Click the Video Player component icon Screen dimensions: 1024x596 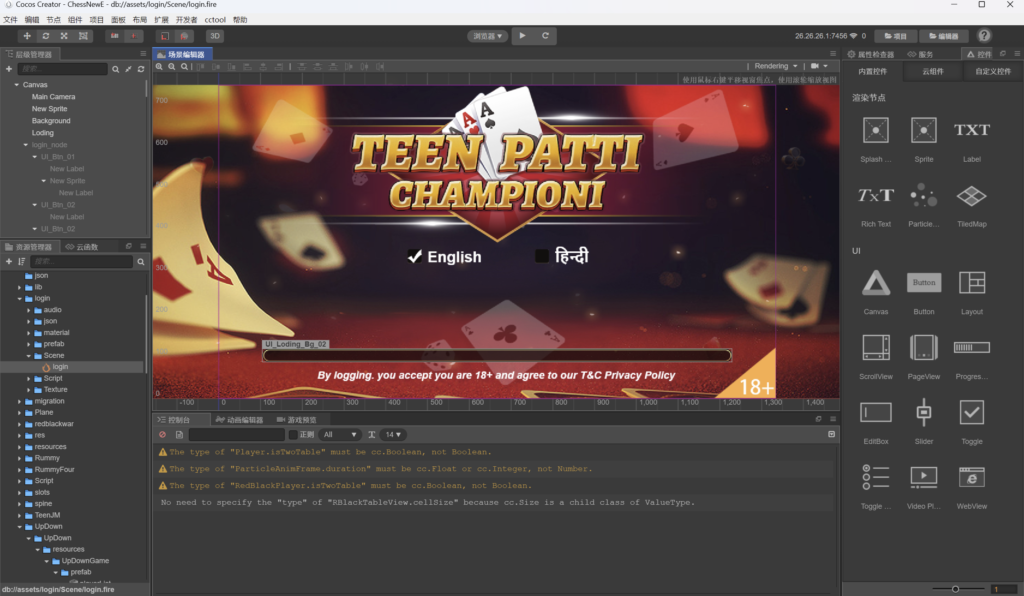tap(923, 477)
